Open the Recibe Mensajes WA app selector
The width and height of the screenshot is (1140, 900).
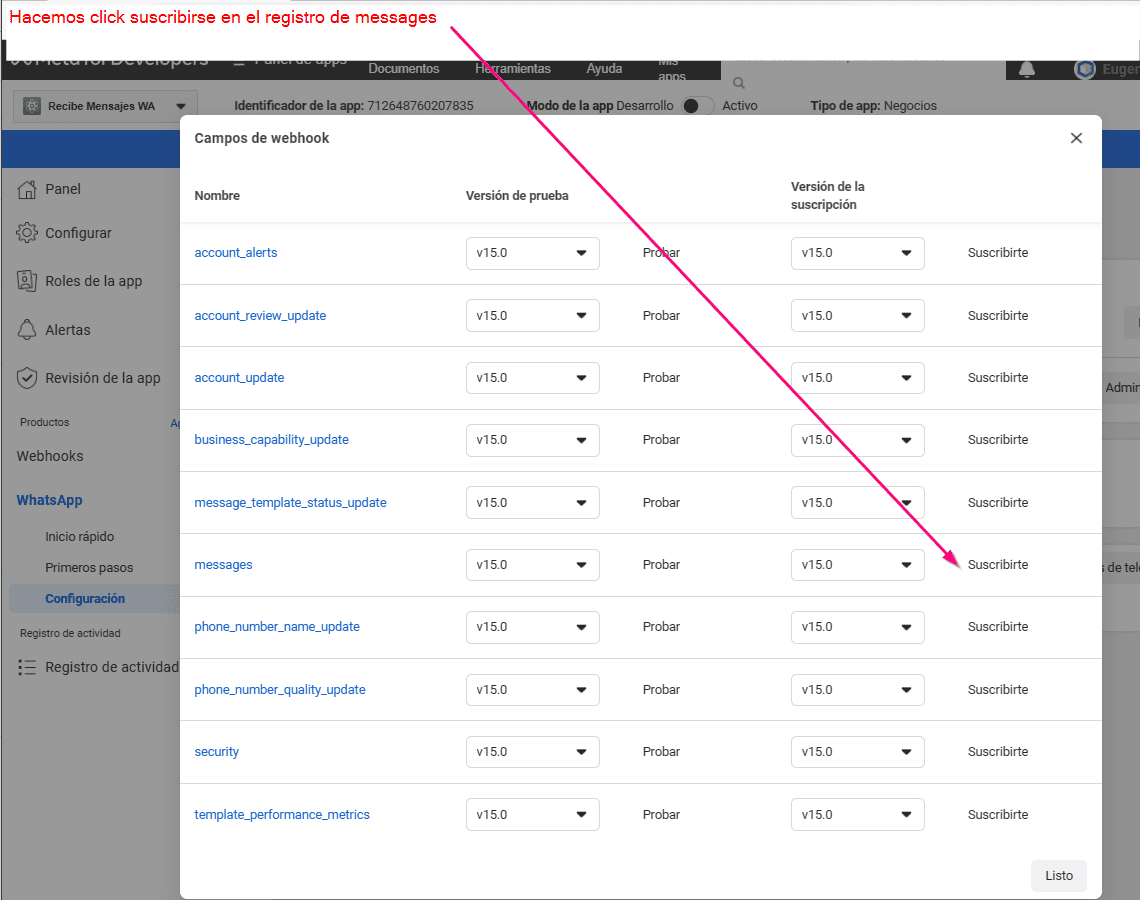click(105, 106)
